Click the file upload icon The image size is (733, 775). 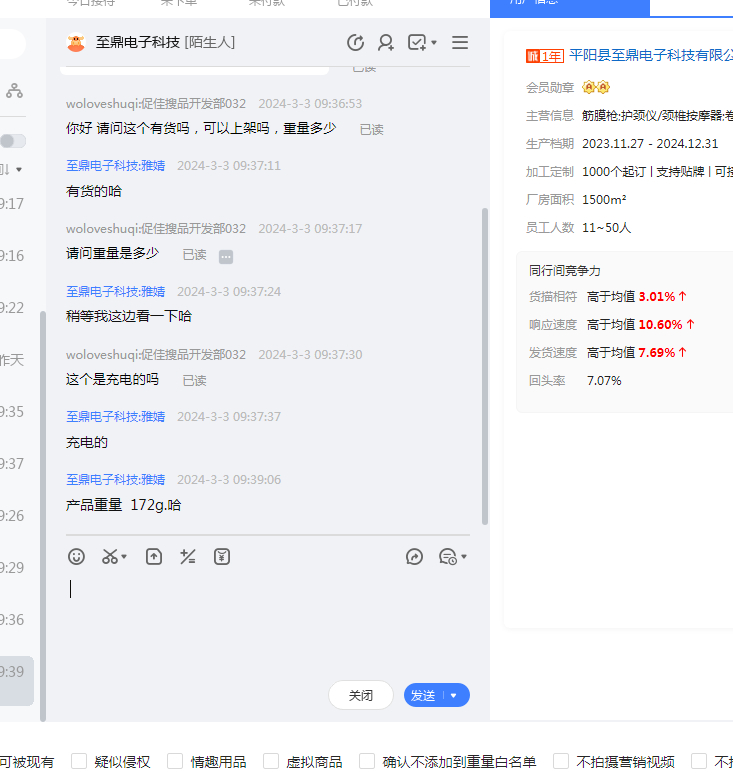pos(153,557)
